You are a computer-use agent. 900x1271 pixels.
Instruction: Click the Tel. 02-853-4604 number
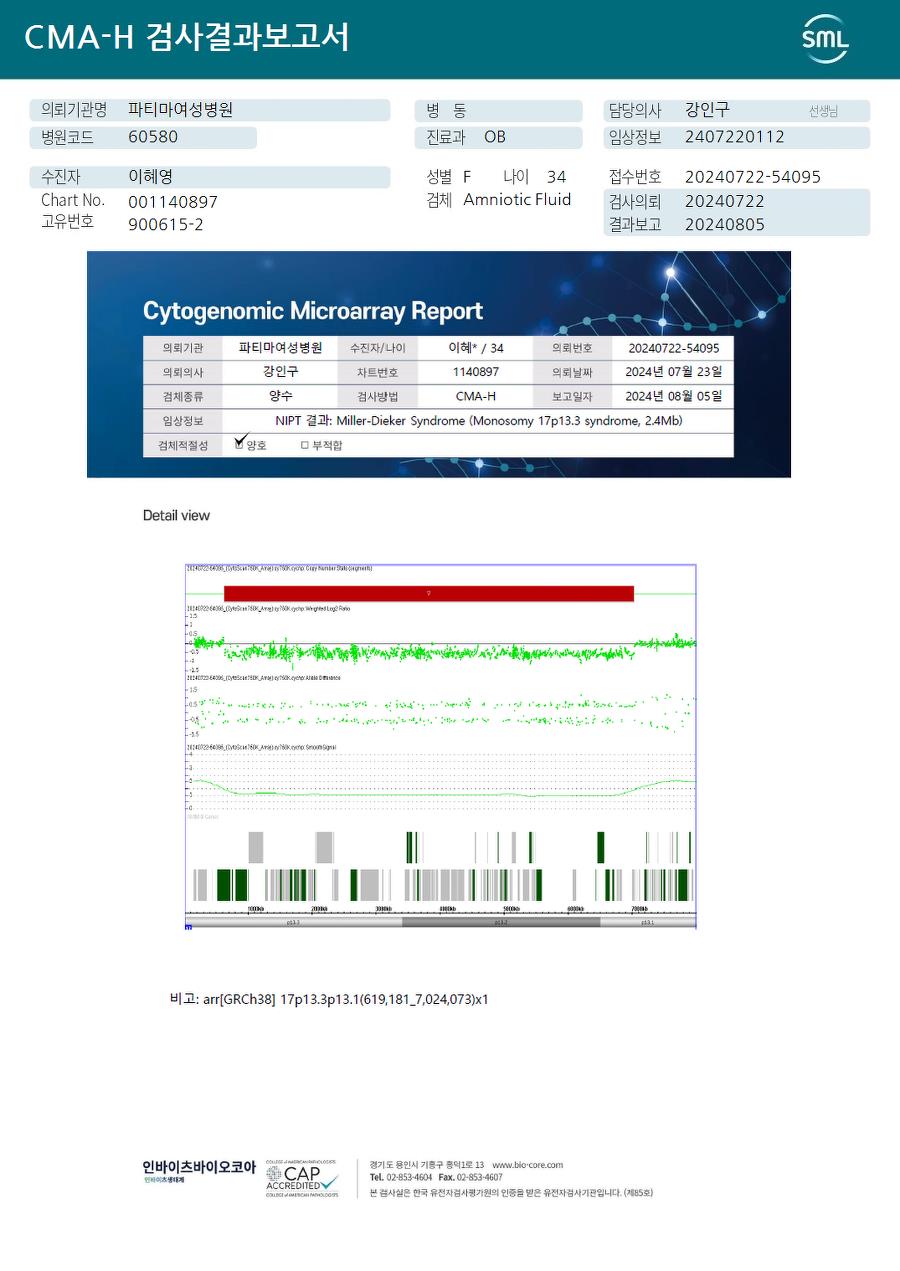(x=402, y=1178)
